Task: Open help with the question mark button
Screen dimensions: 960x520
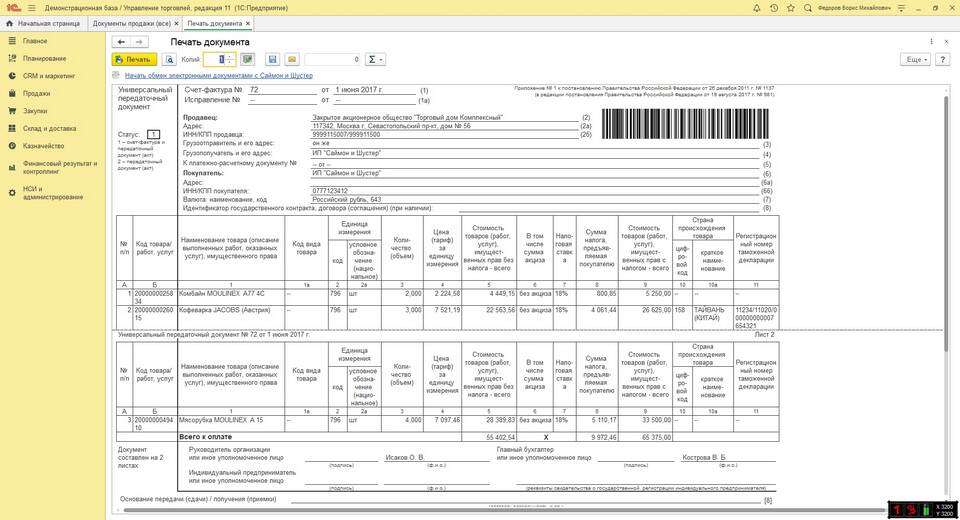Action: point(942,59)
